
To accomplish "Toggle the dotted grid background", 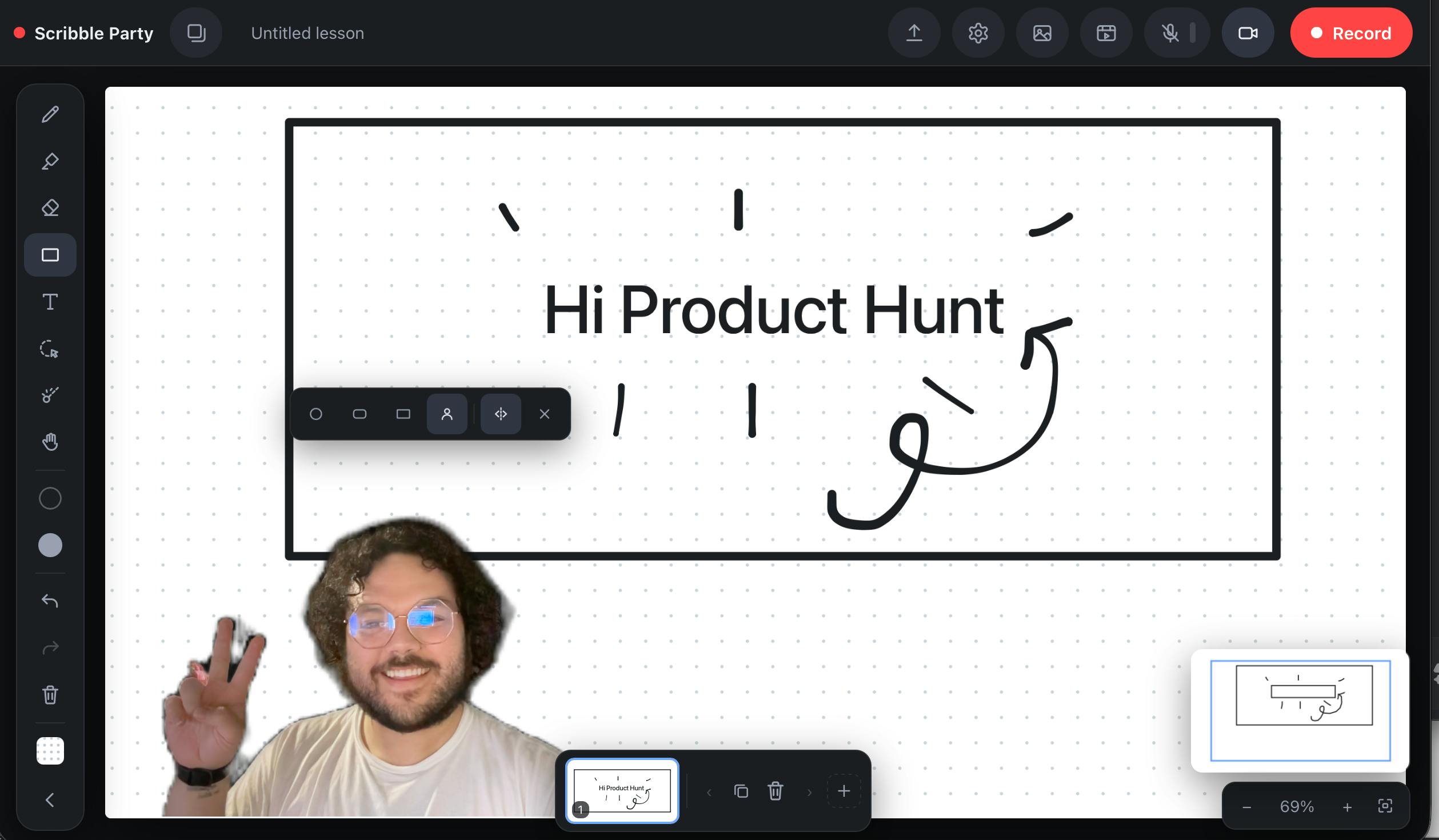I will click(50, 751).
